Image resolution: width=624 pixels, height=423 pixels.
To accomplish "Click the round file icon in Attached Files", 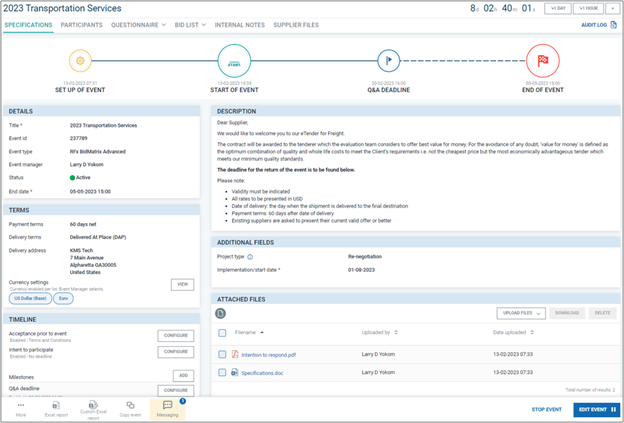I will [220, 314].
